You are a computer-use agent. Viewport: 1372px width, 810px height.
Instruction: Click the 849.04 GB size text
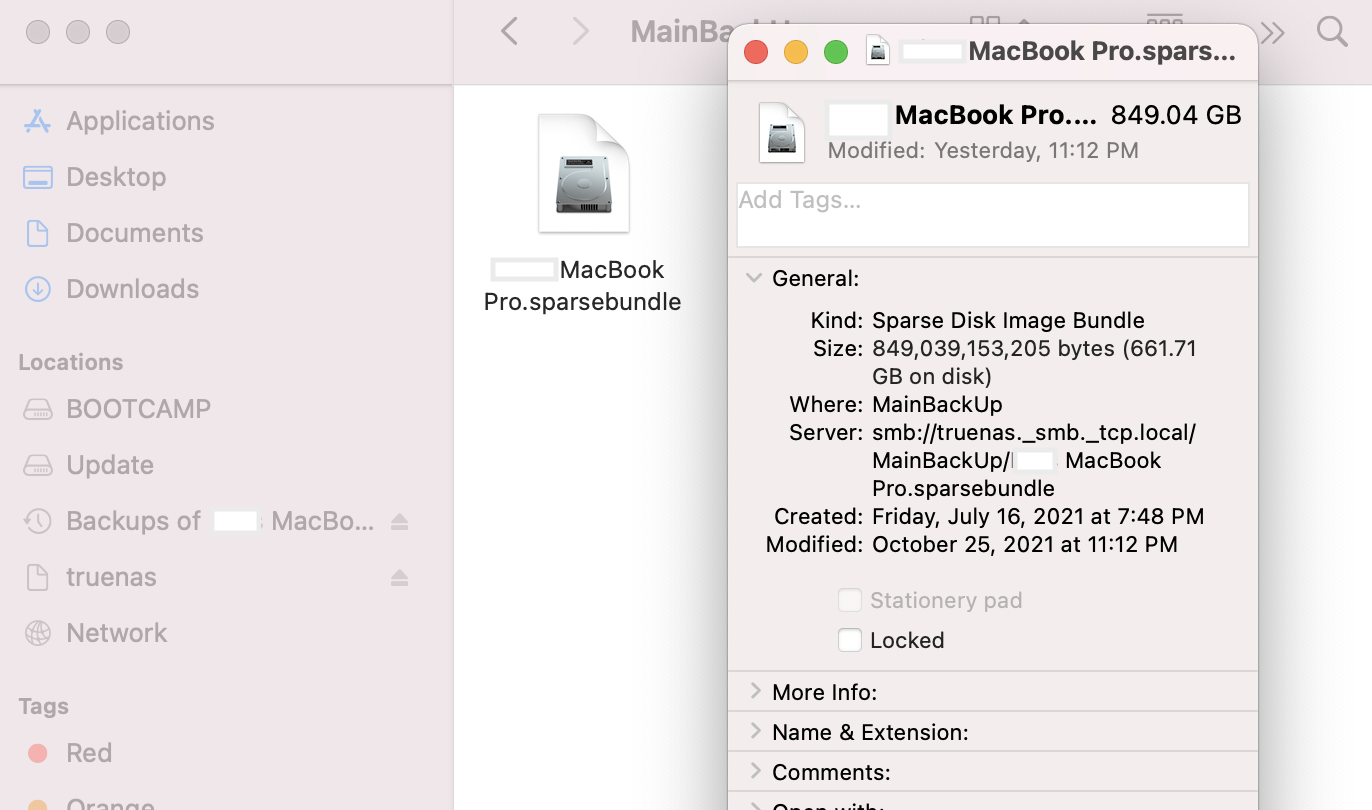point(1176,115)
